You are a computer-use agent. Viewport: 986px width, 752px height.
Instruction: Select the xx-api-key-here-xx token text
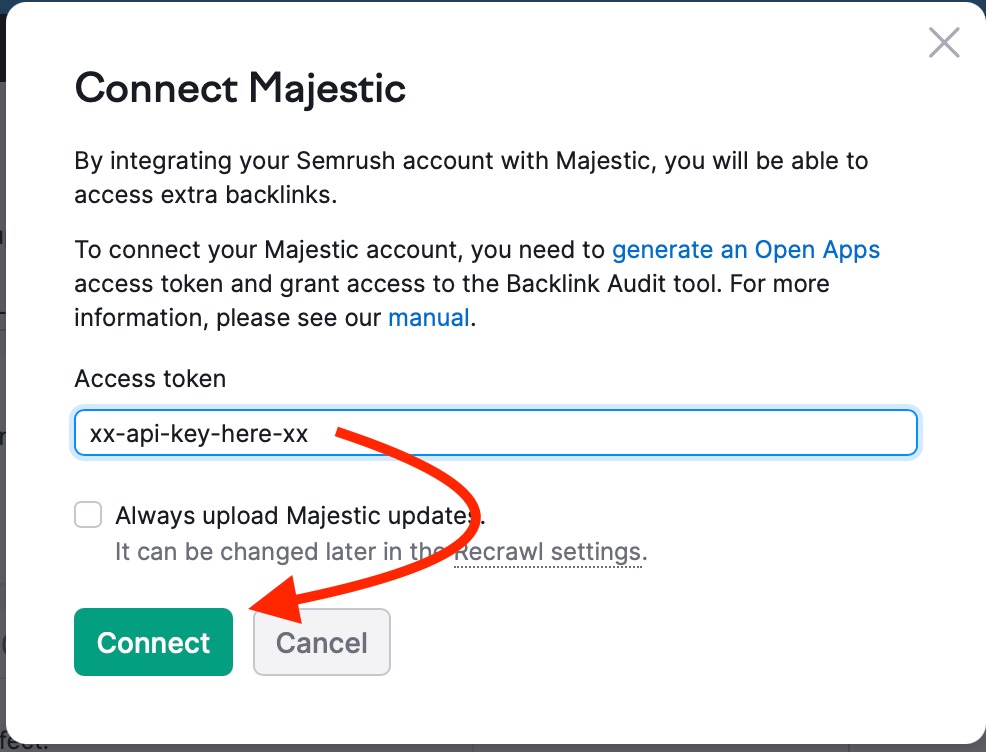pyautogui.click(x=198, y=433)
